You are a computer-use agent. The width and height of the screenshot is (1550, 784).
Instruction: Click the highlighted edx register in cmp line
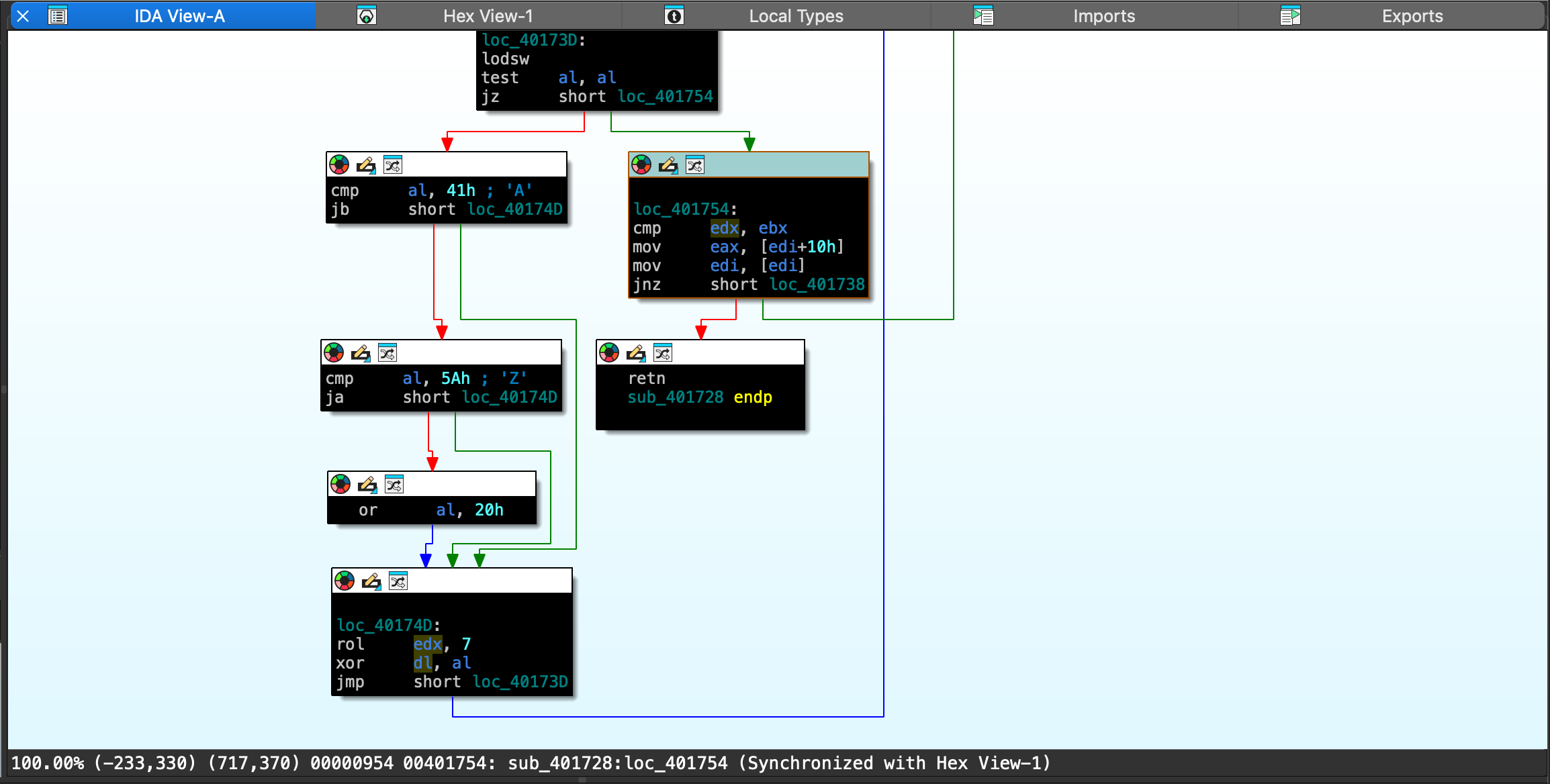[725, 228]
